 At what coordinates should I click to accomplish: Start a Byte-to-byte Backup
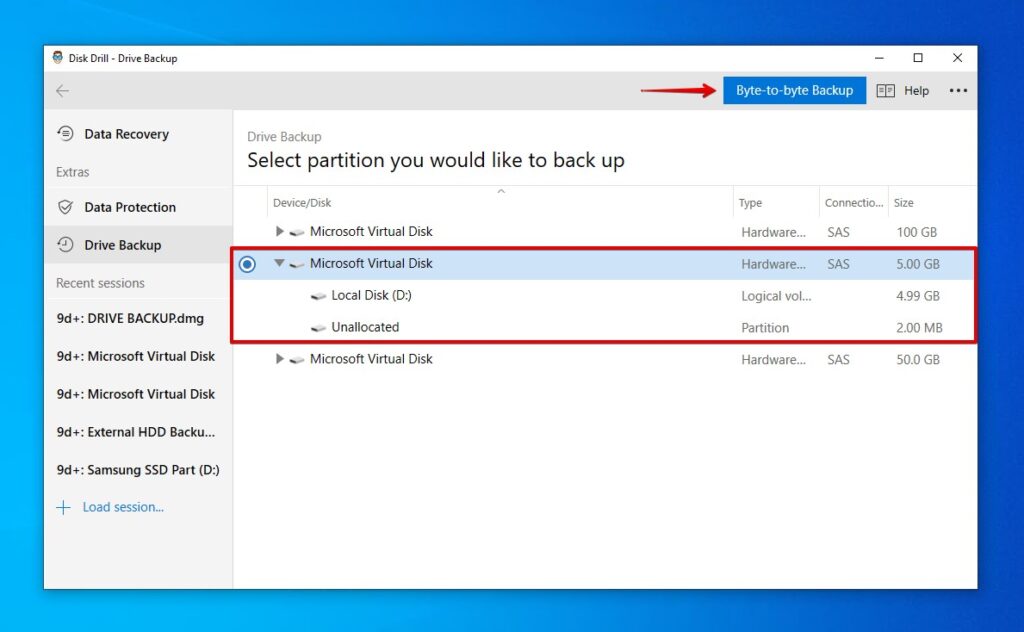(794, 90)
